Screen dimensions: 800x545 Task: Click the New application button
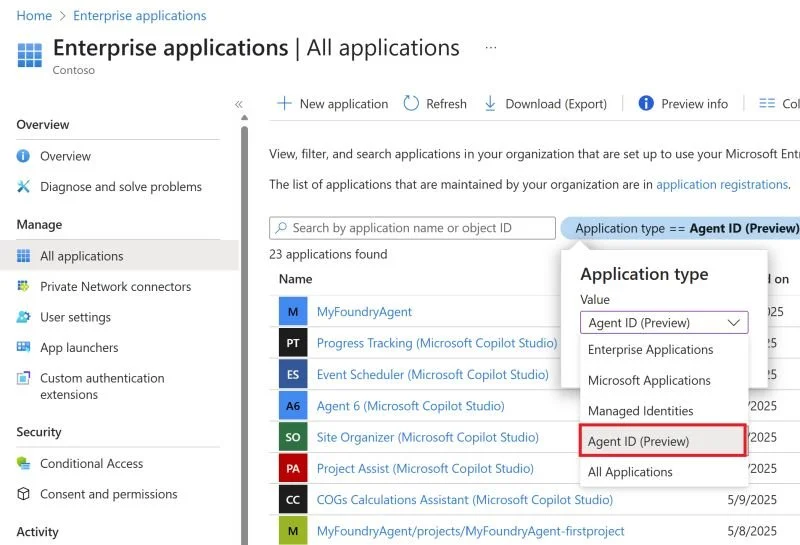click(x=333, y=104)
